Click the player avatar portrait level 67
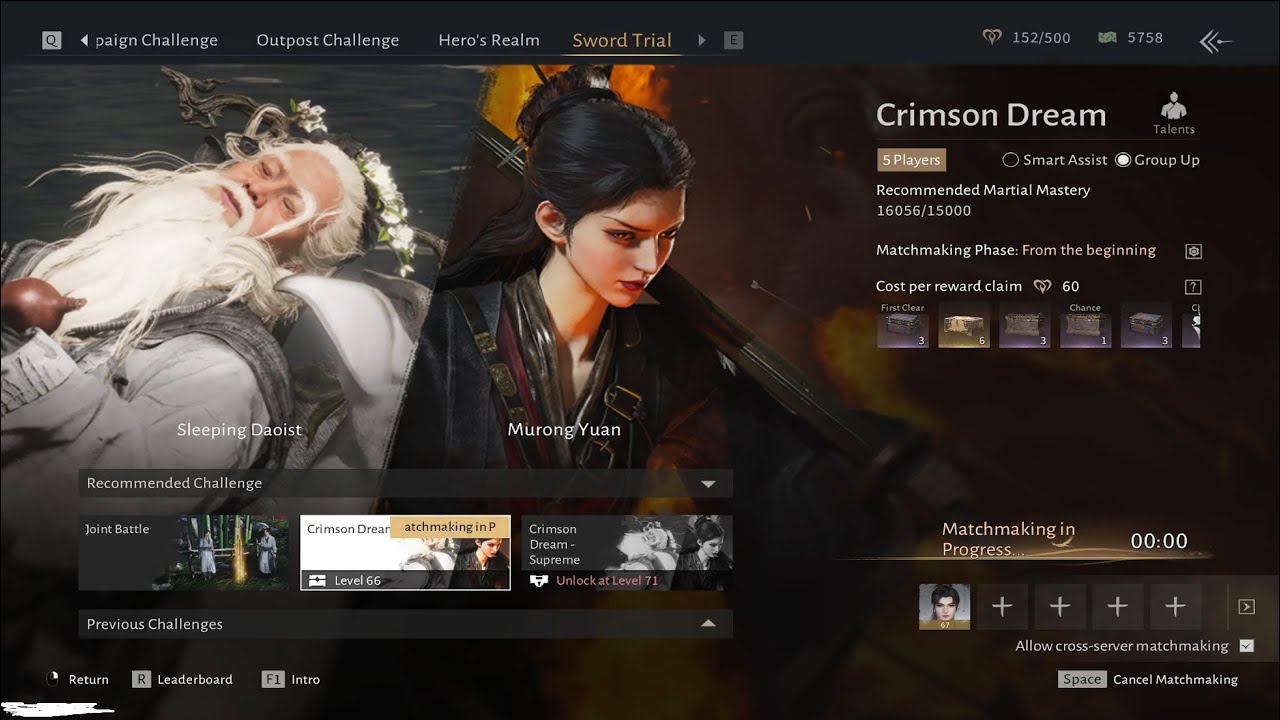 point(944,606)
